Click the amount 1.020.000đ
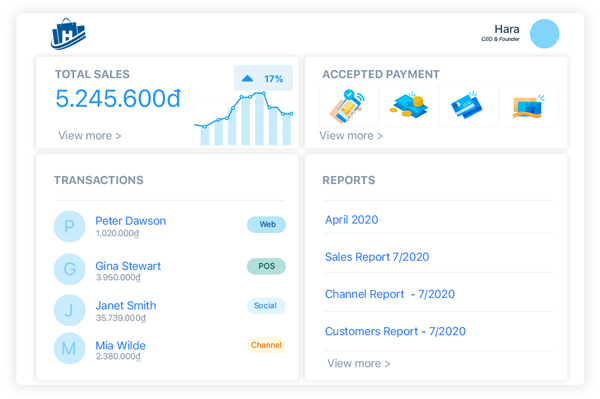600x399 pixels. [117, 233]
